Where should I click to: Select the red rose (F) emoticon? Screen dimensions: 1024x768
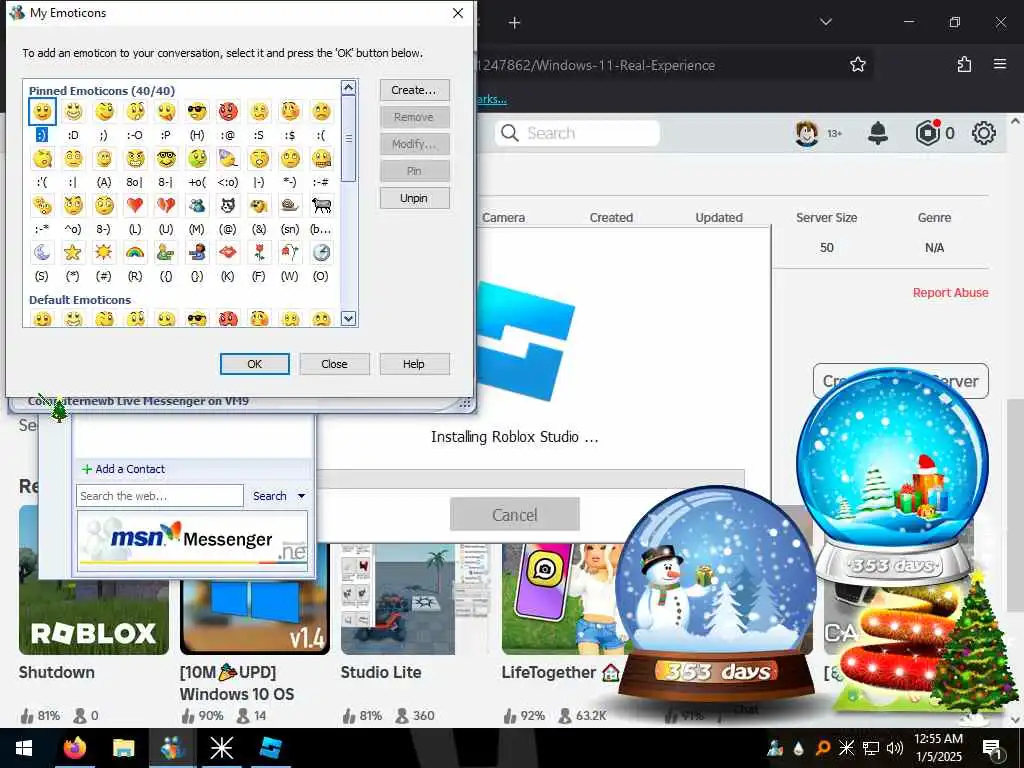point(259,252)
